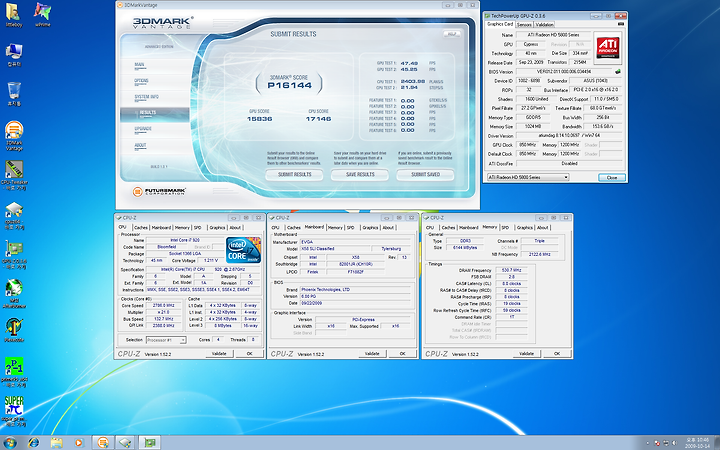Viewport: 720px width, 450px height.
Task: Click the CPU score value 17146
Action: point(319,119)
